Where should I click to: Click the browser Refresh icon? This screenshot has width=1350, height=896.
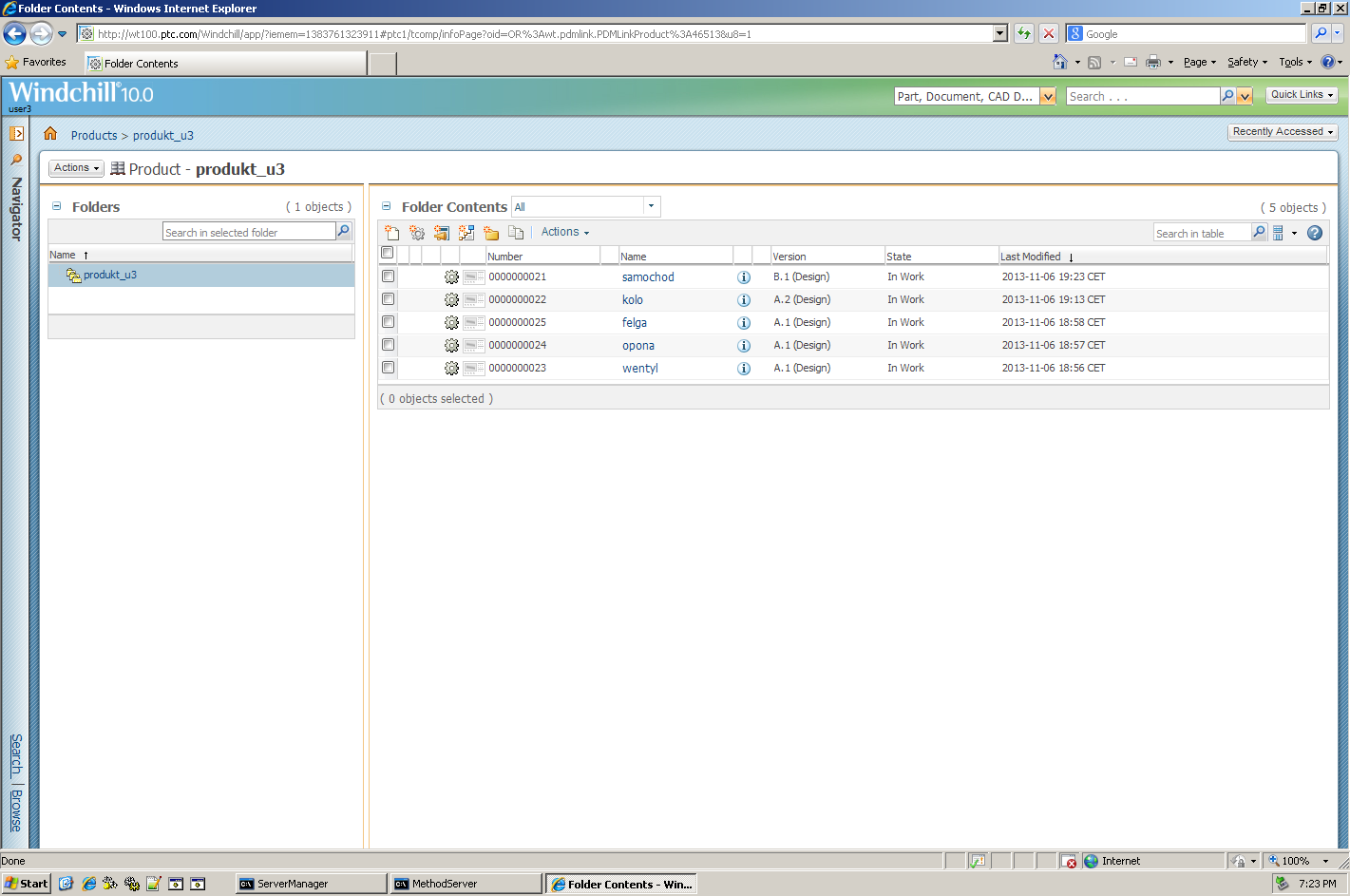coord(1024,33)
